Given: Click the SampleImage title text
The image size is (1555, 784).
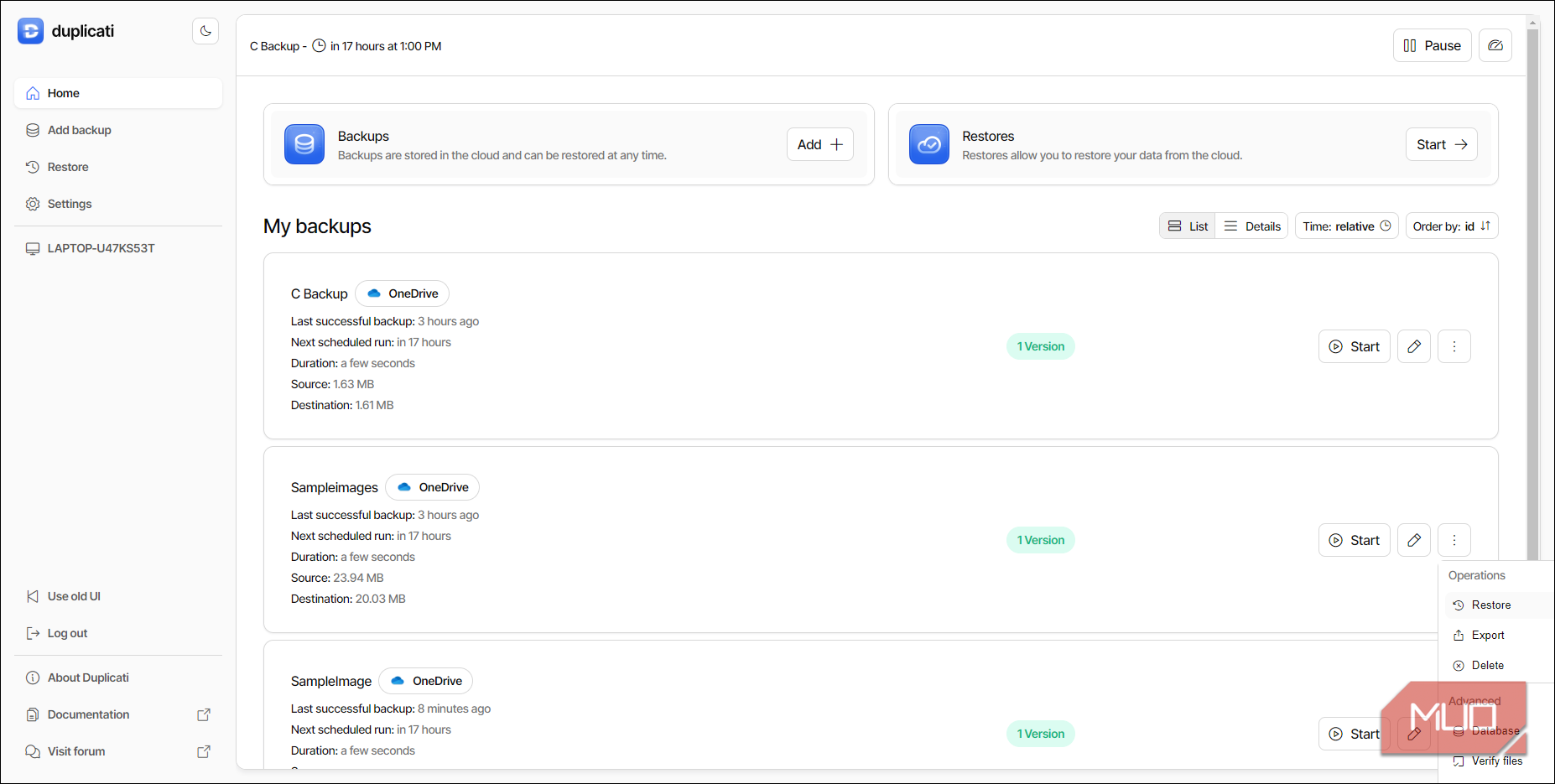Looking at the screenshot, I should [331, 681].
